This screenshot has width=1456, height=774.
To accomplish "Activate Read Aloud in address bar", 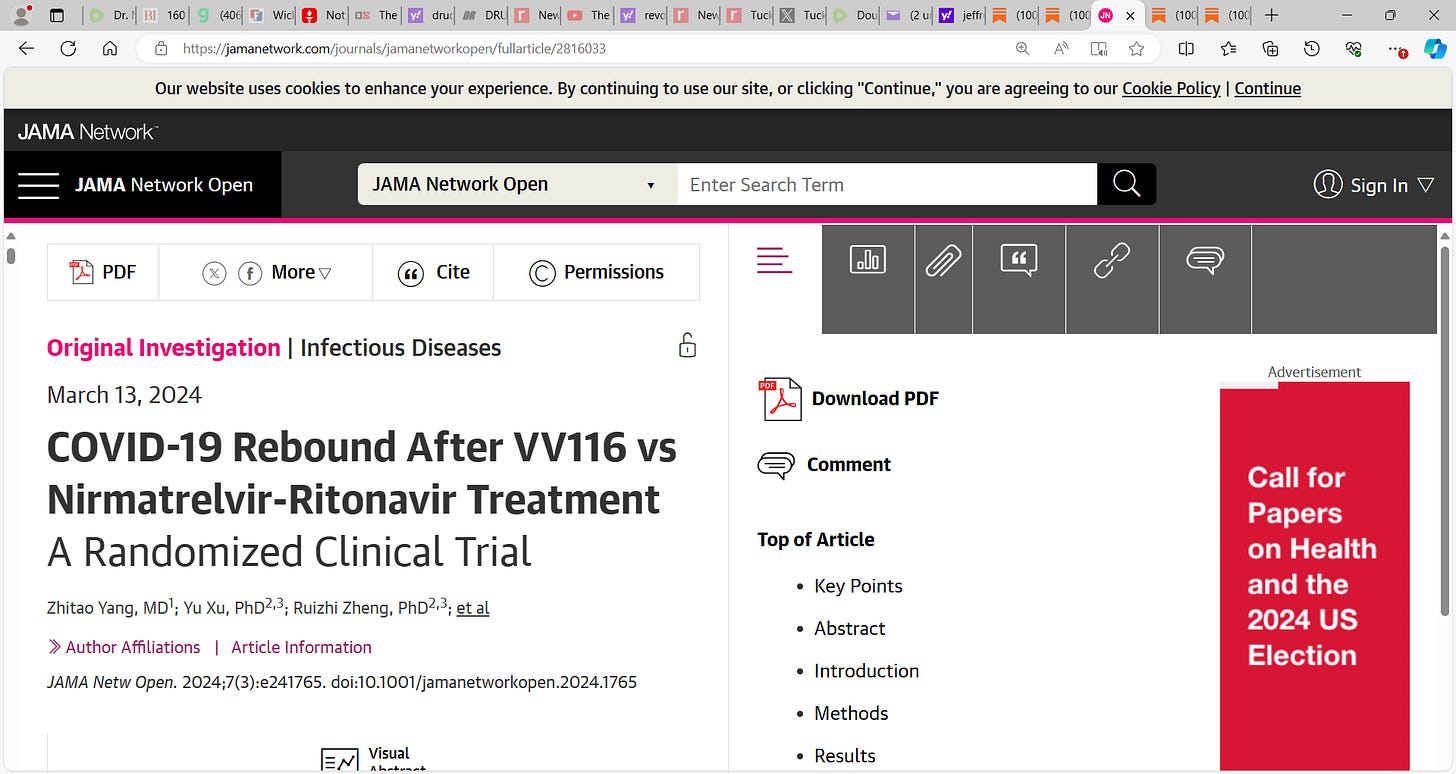I will 1061,48.
